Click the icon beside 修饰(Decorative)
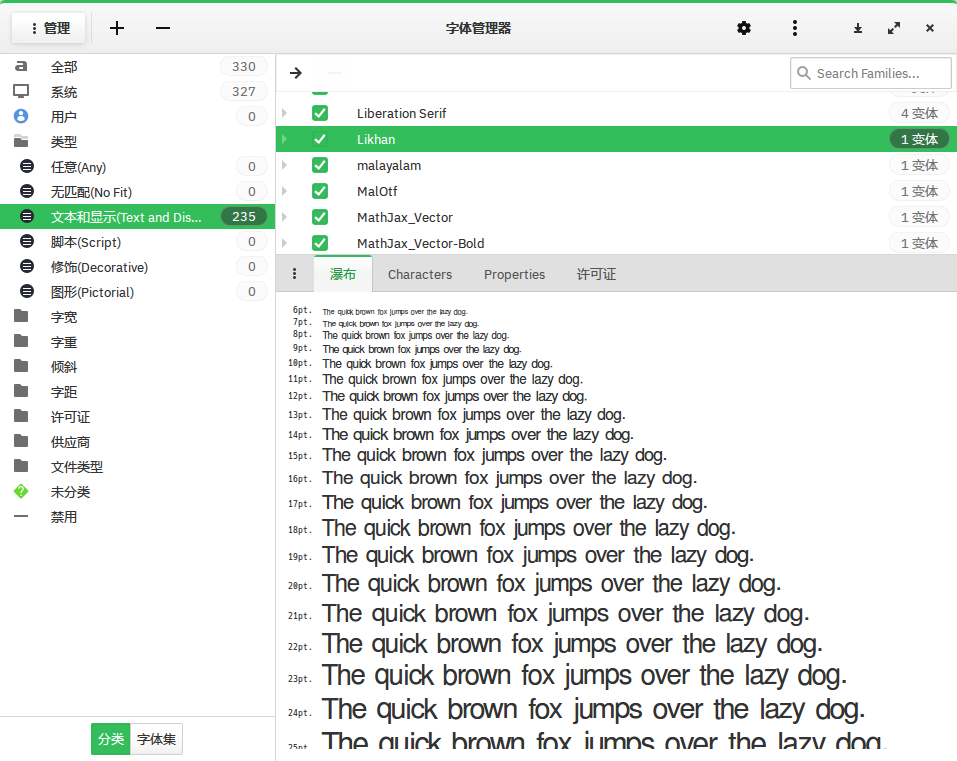This screenshot has height=761, width=957. click(27, 266)
